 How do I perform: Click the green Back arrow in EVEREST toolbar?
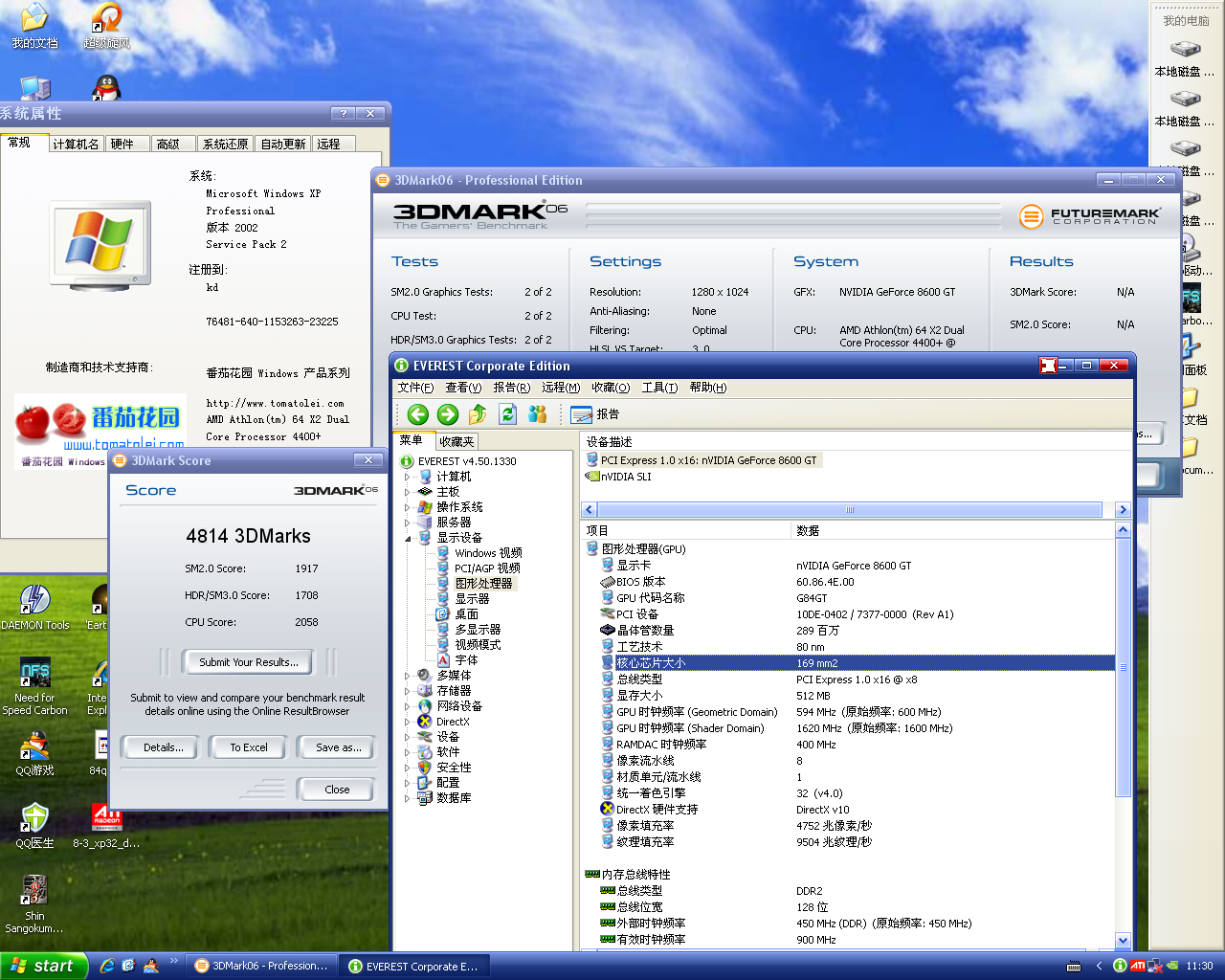(417, 414)
